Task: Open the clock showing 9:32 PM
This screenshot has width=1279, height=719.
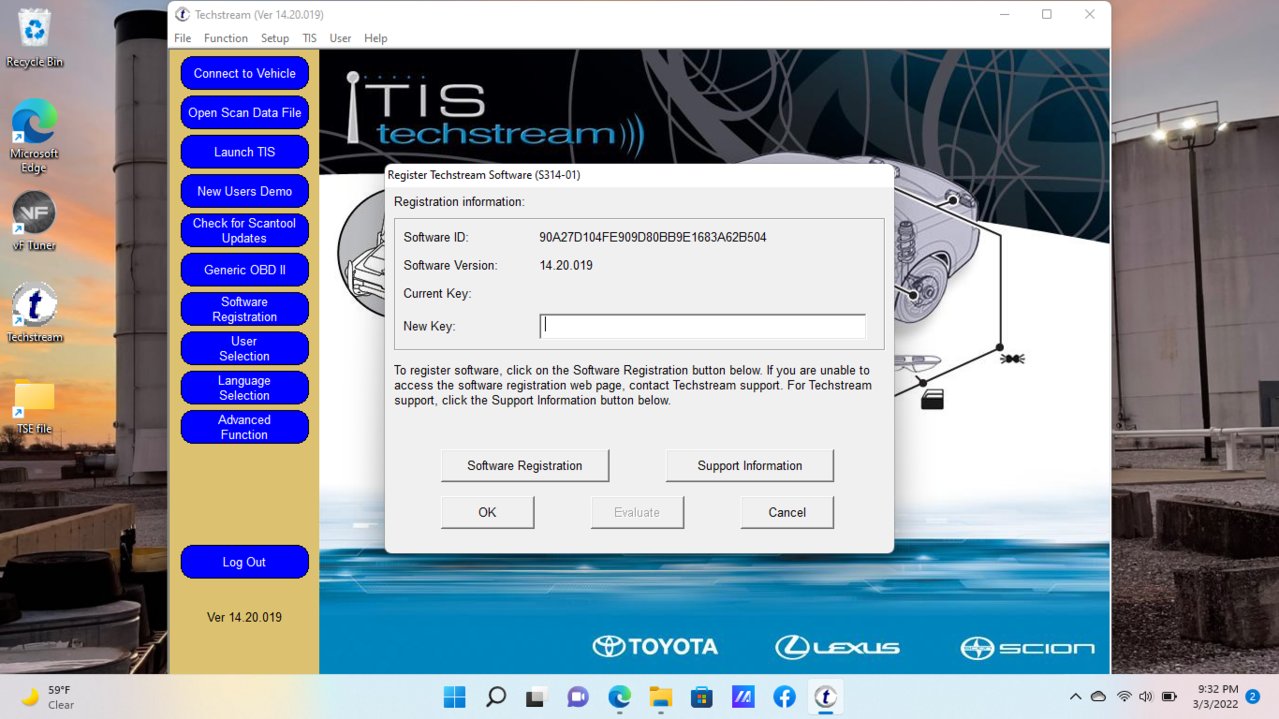Action: coord(1217,697)
